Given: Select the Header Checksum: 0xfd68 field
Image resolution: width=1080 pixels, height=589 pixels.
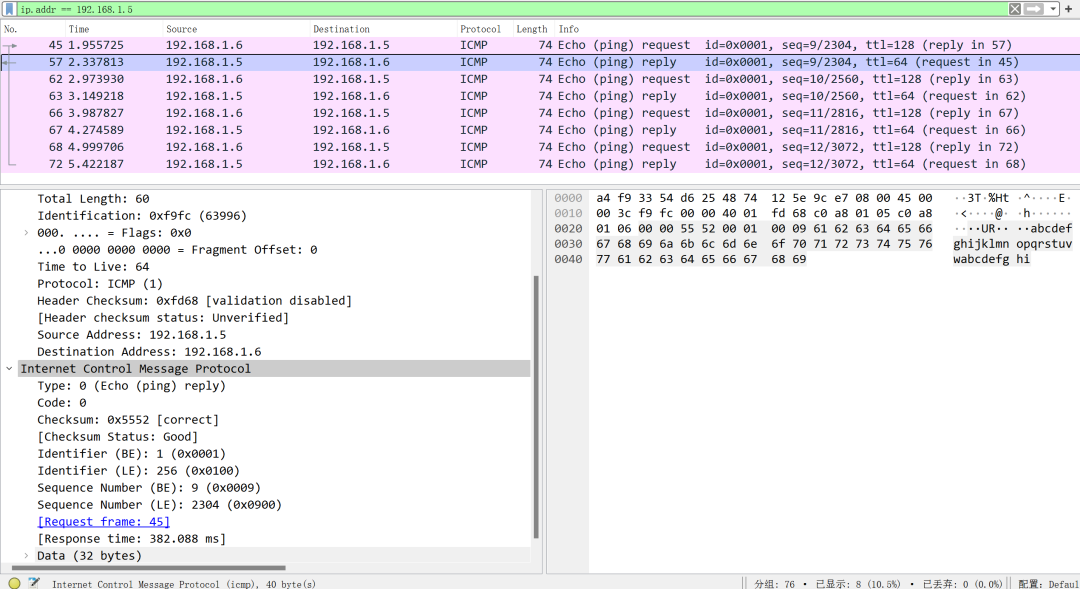Looking at the screenshot, I should click(x=194, y=300).
